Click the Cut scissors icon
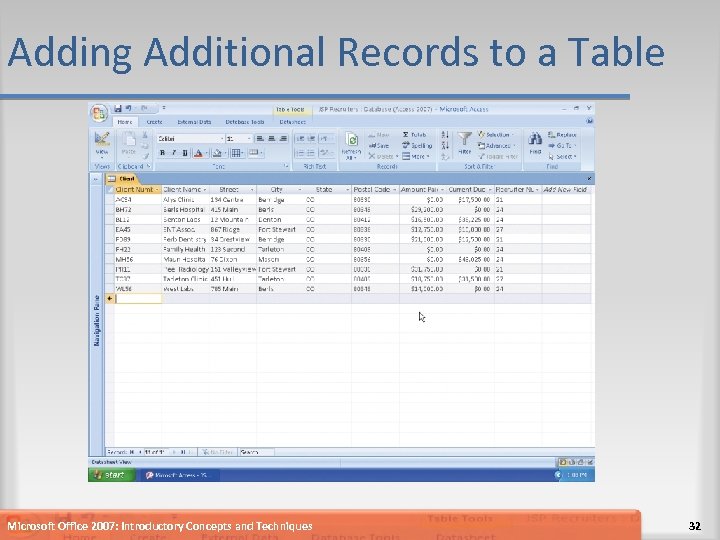Viewport: 720px width, 540px height. [145, 135]
